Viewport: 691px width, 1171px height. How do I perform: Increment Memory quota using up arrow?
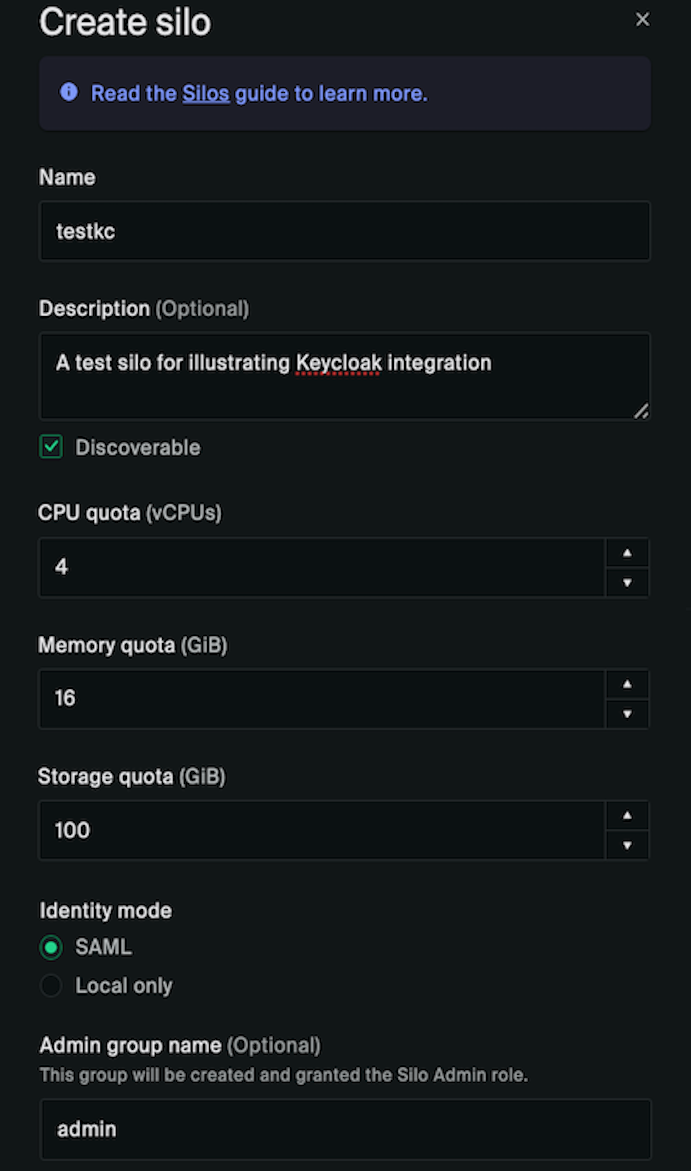[x=627, y=684]
